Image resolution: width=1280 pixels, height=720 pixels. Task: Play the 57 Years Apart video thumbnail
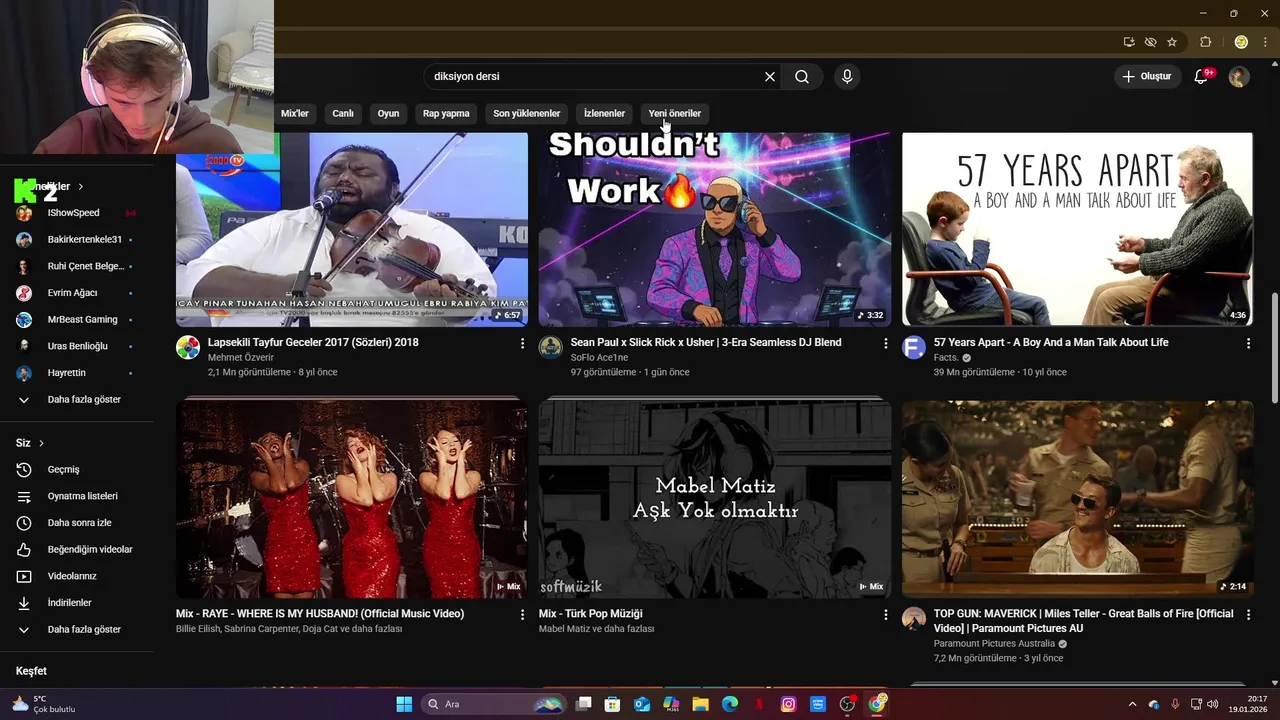[x=1077, y=229]
